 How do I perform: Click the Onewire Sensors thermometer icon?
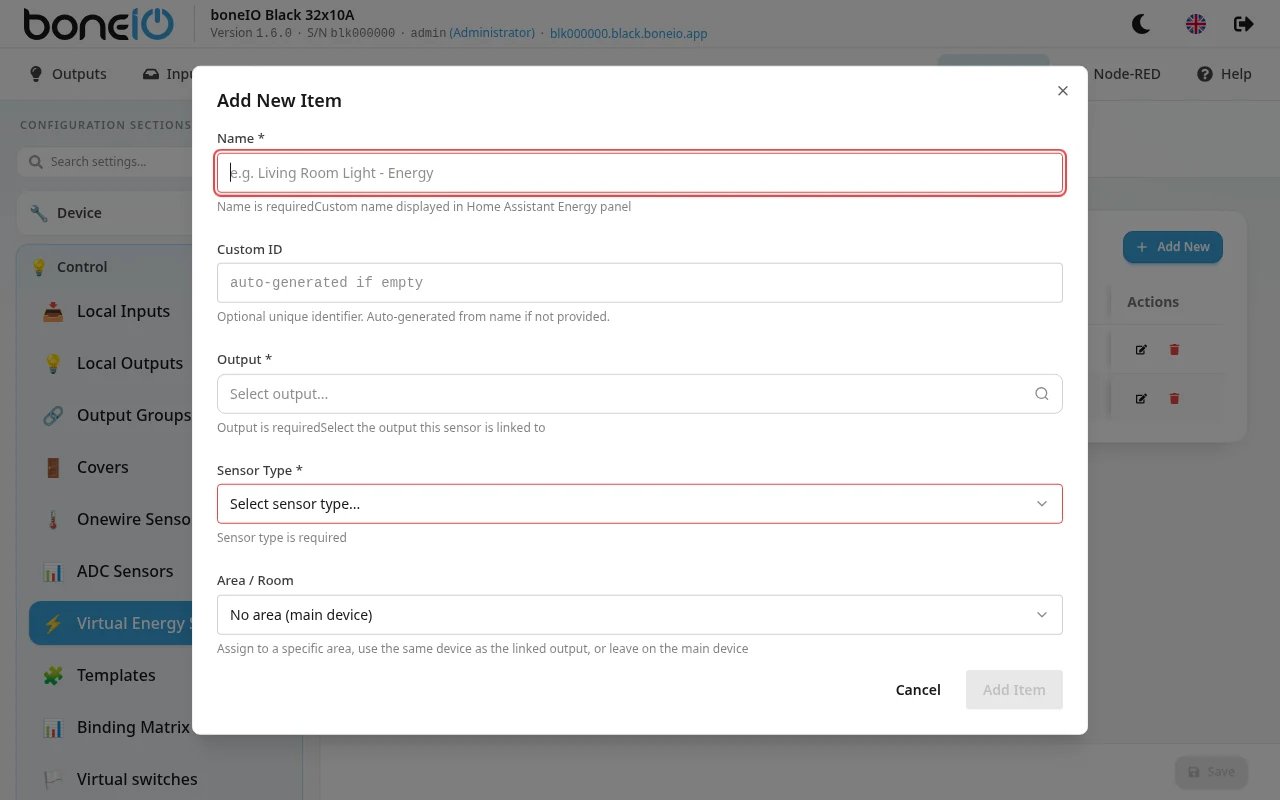click(53, 519)
